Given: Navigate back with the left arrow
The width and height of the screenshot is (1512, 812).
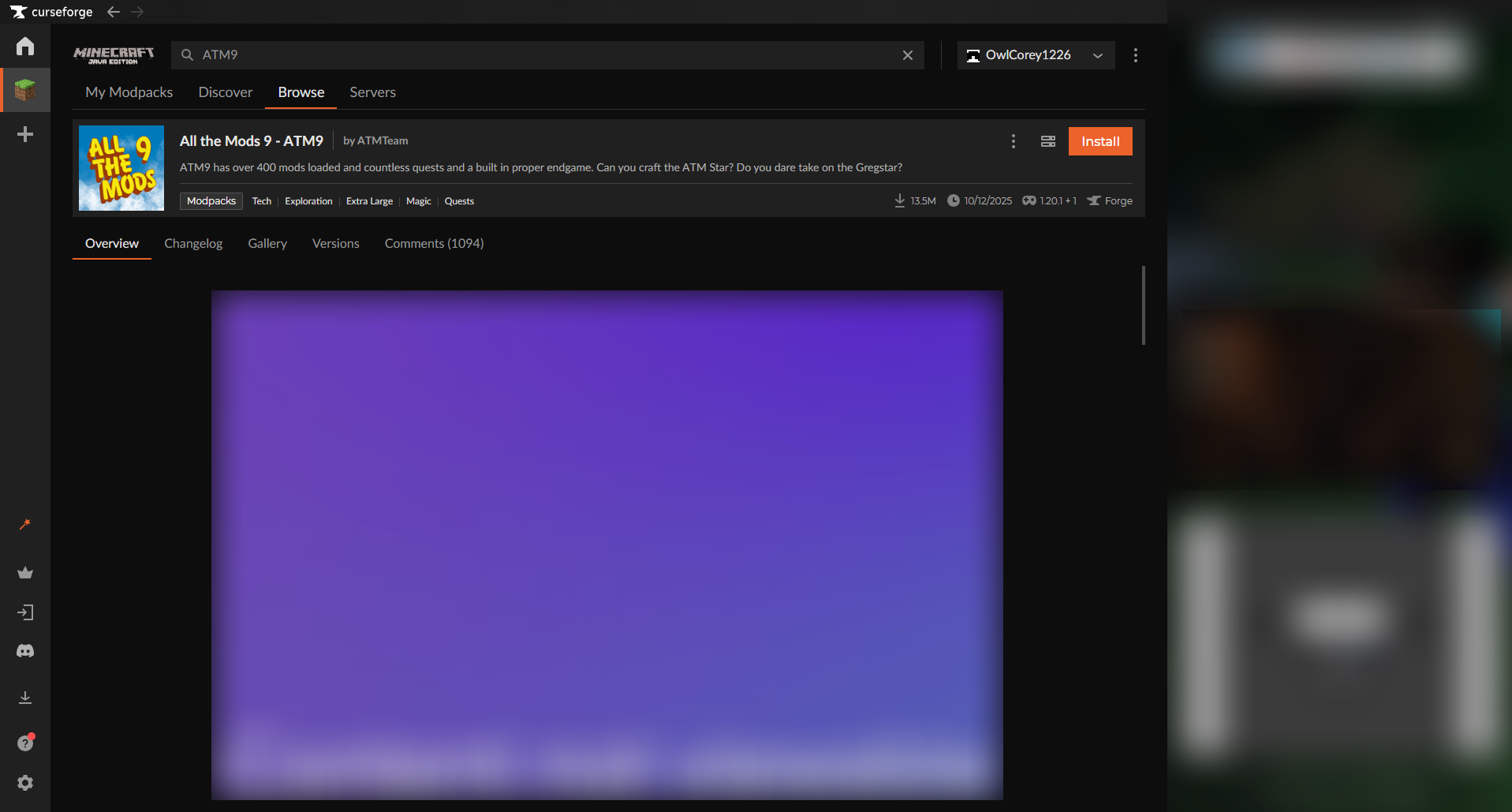Looking at the screenshot, I should click(114, 12).
